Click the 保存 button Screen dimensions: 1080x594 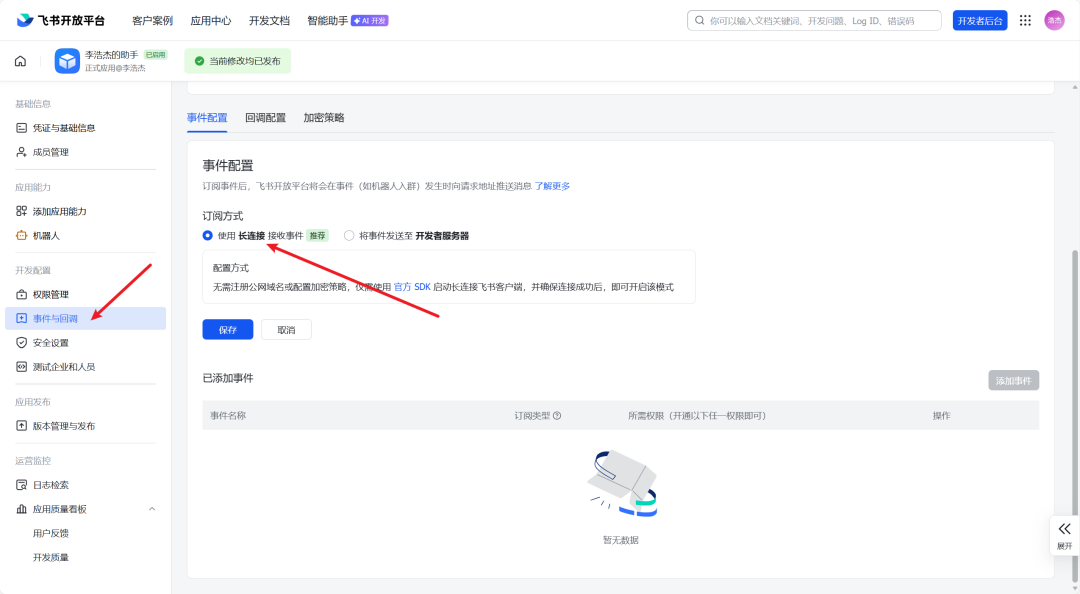click(x=227, y=329)
